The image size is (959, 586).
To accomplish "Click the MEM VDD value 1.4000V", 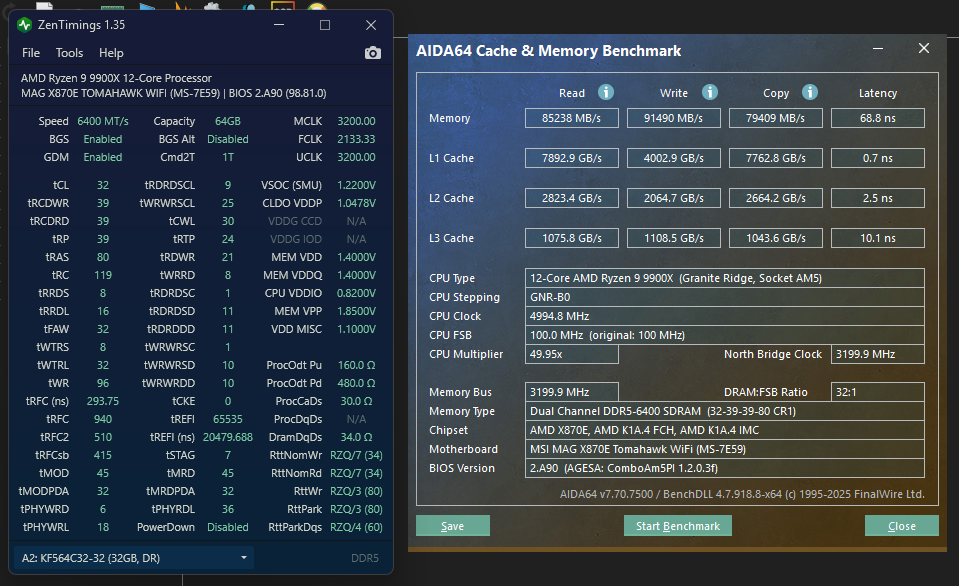I will point(357,257).
